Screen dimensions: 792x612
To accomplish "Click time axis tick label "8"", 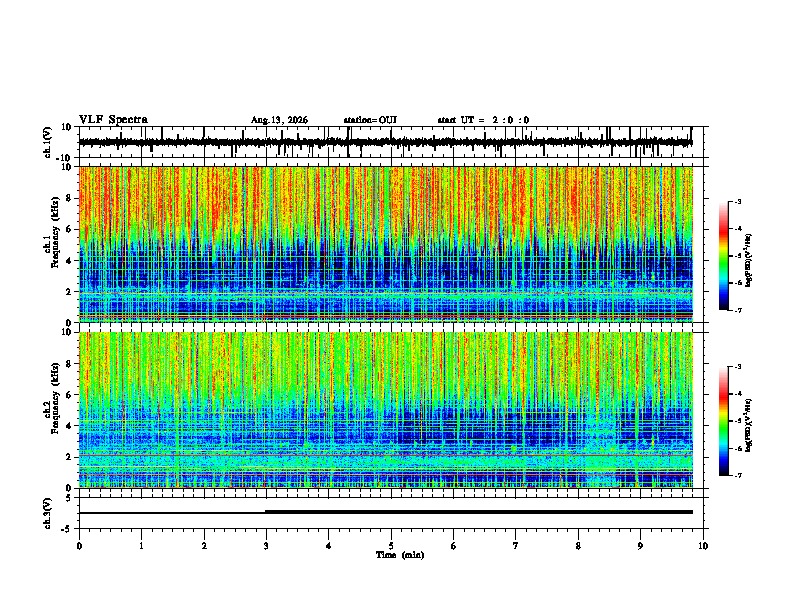I will tap(578, 546).
